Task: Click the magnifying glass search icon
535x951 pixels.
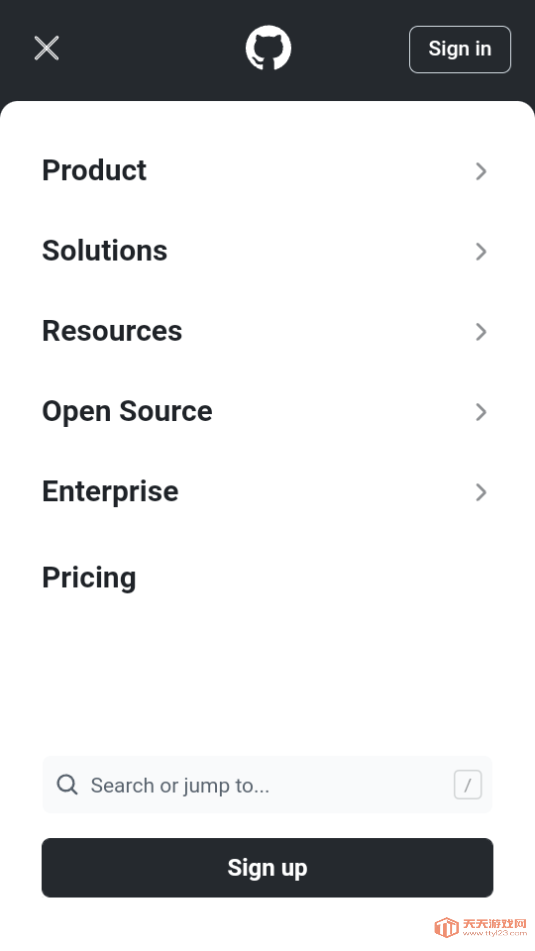Action: click(67, 785)
